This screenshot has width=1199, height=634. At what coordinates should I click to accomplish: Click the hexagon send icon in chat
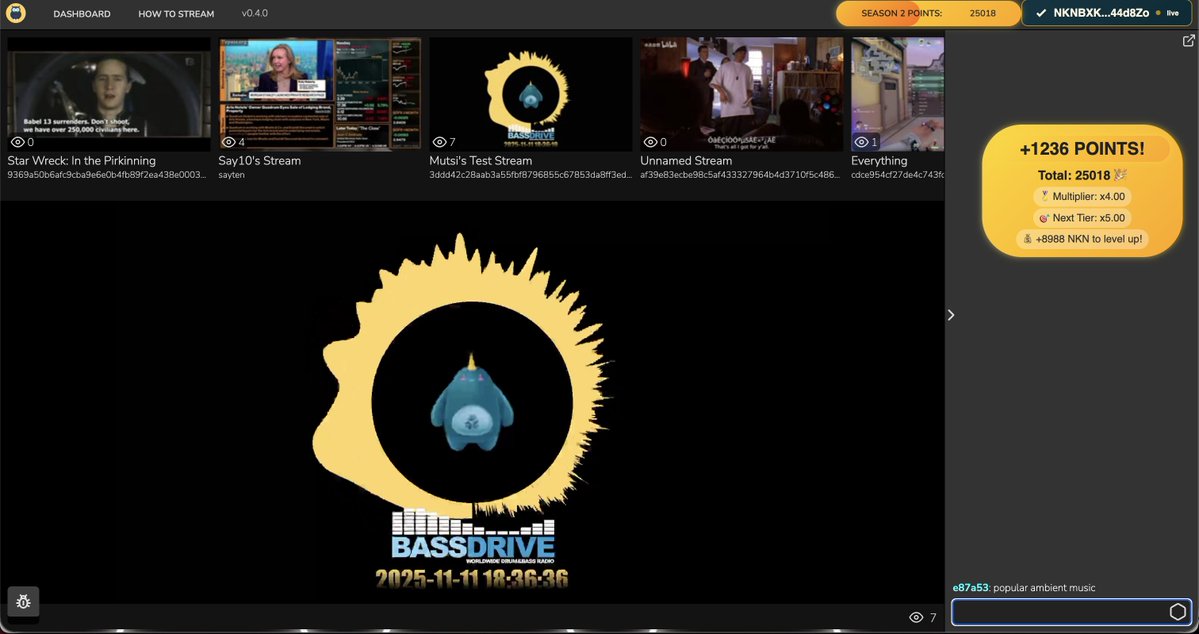pos(1178,612)
